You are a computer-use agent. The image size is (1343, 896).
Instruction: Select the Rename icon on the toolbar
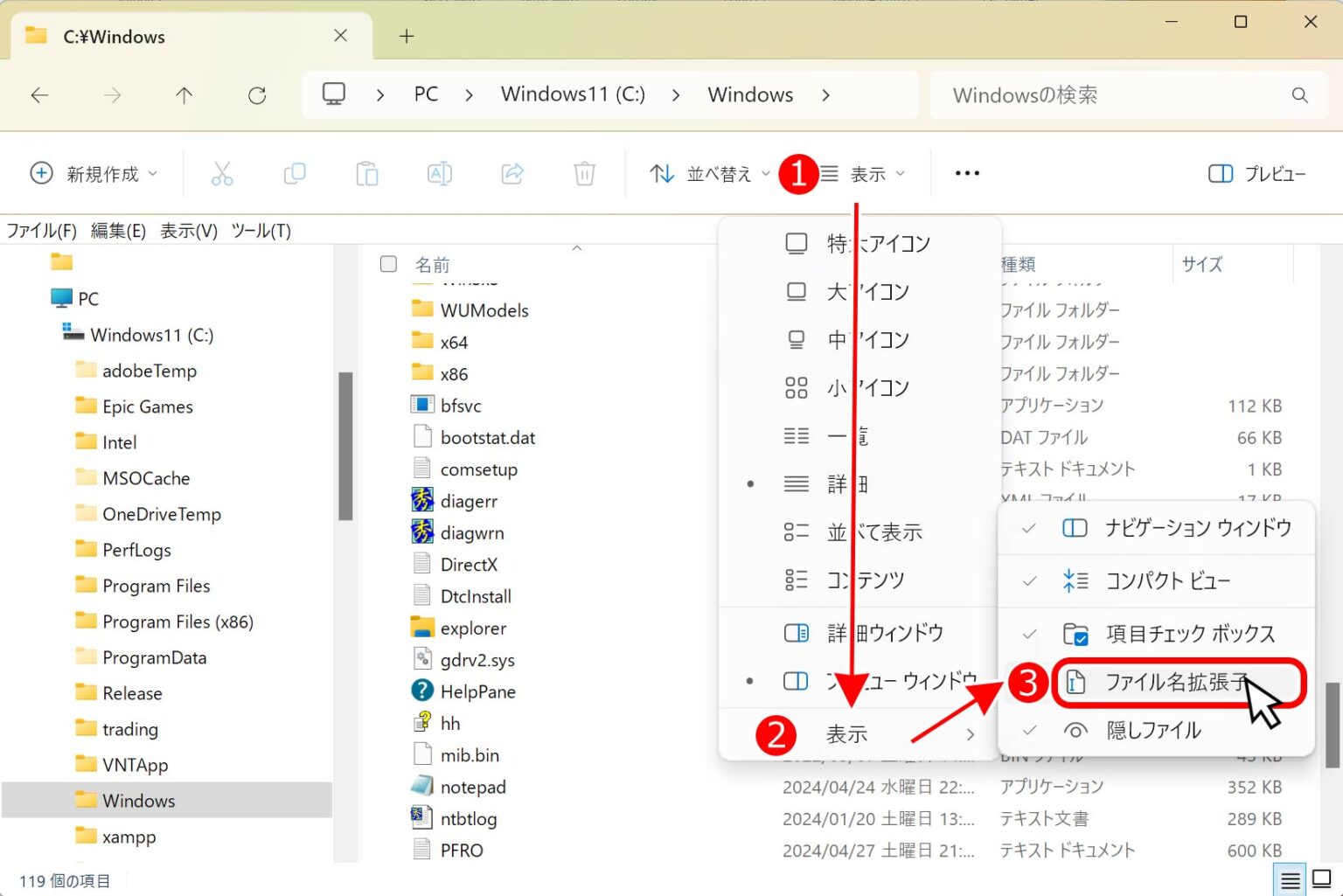click(440, 173)
